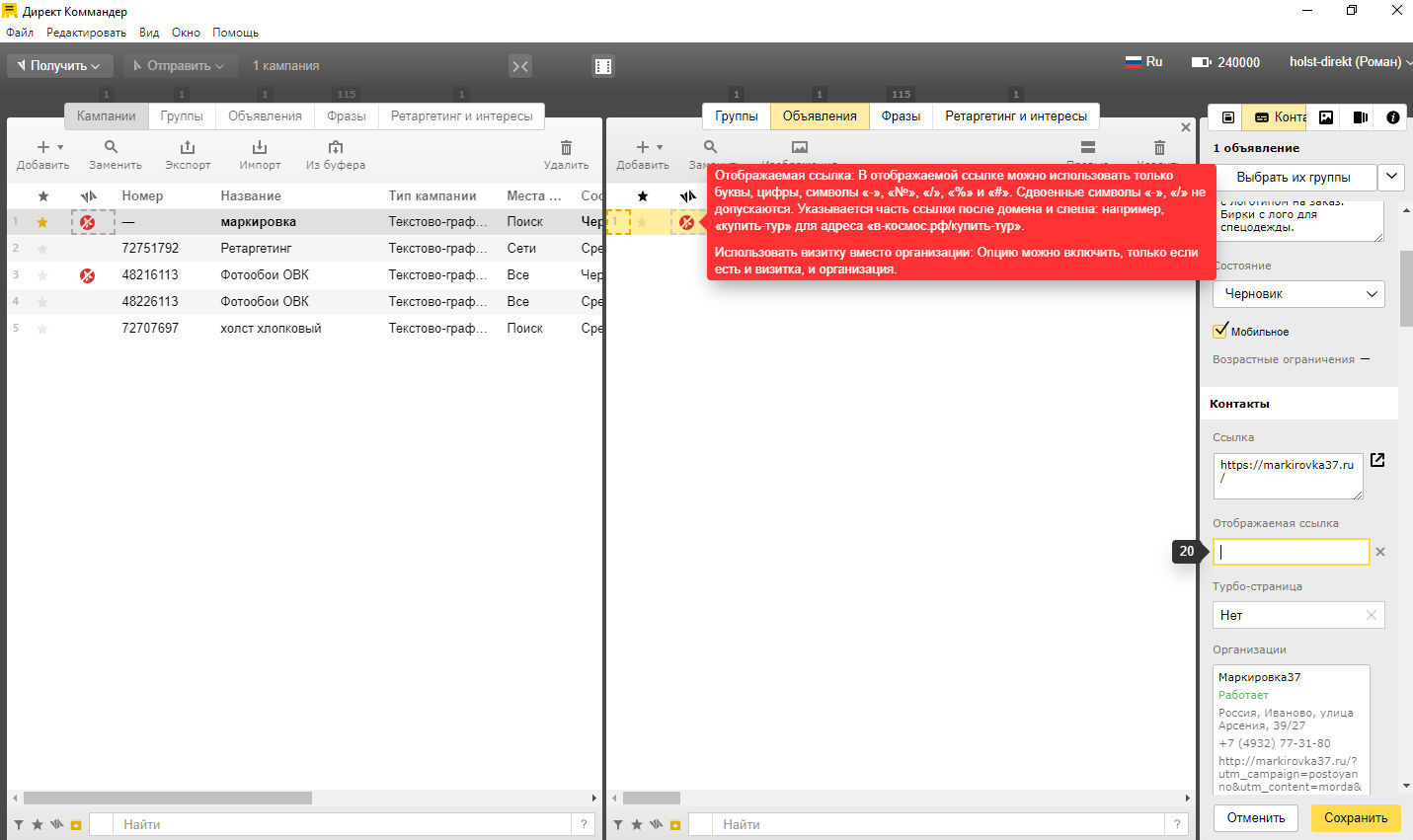Screen dimensions: 1413x840
Task: Click the Импорт icon
Action: point(260,147)
